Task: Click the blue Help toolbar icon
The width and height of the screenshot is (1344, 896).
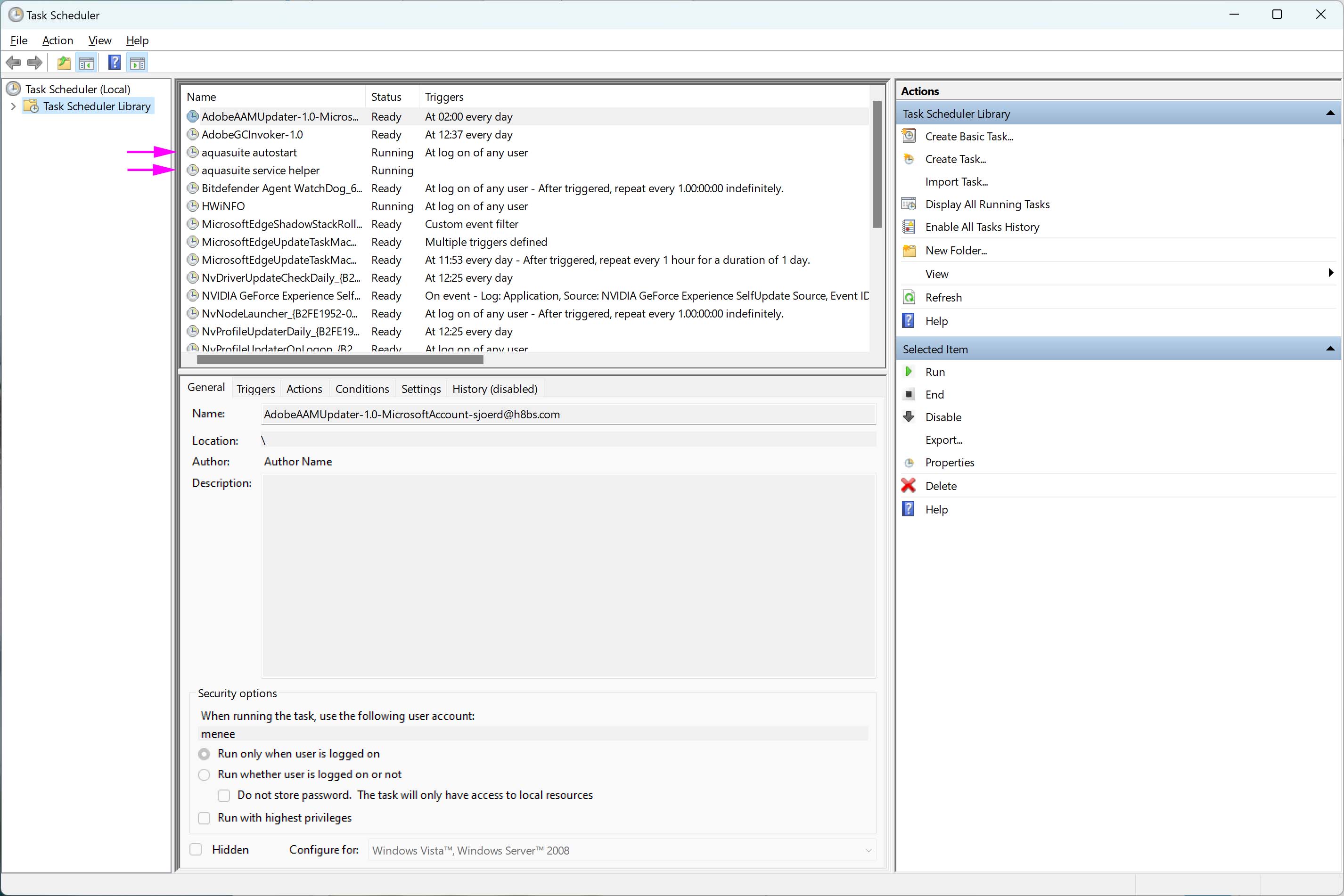Action: coord(115,63)
